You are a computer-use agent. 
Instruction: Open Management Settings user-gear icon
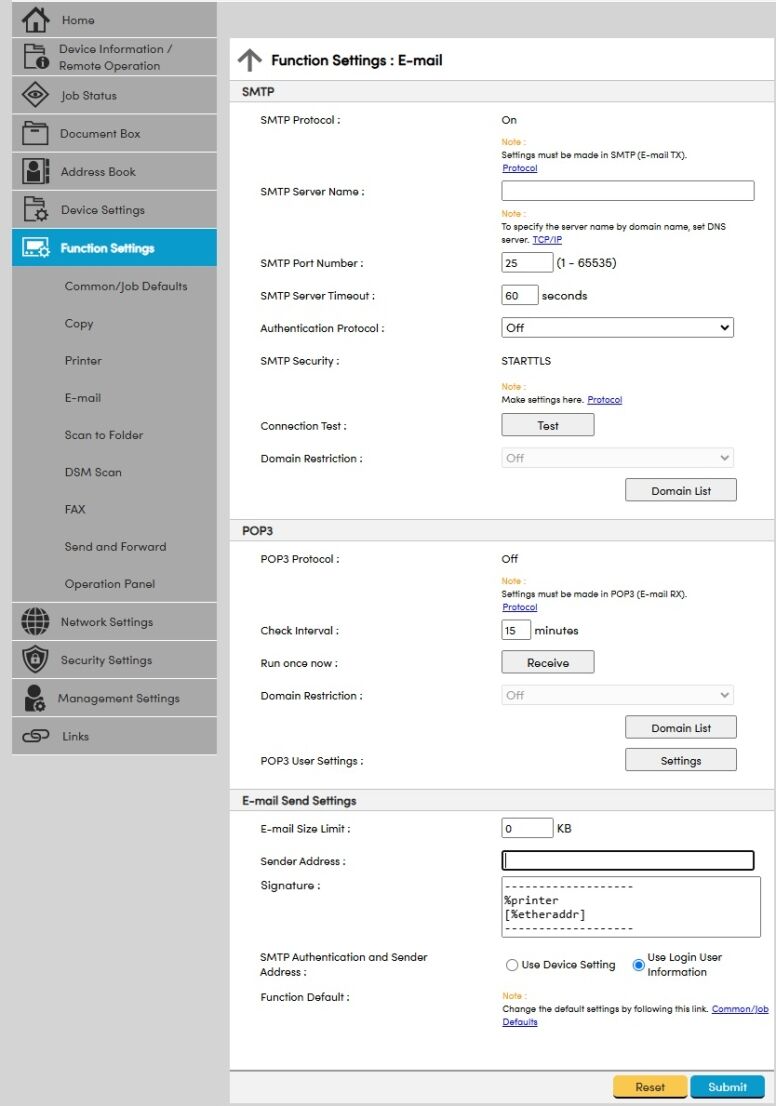pyautogui.click(x=35, y=698)
